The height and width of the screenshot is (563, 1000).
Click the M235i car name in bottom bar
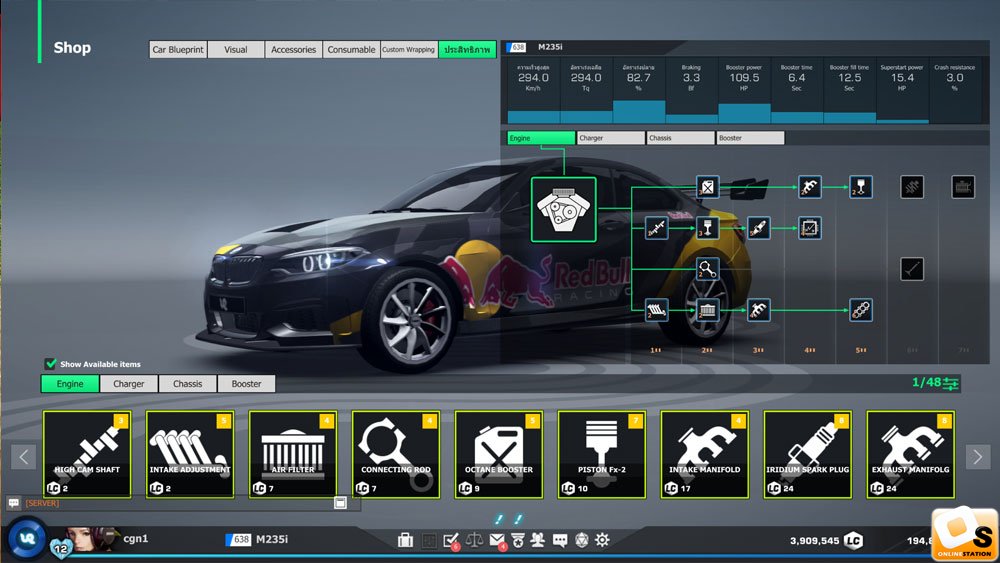tap(272, 539)
